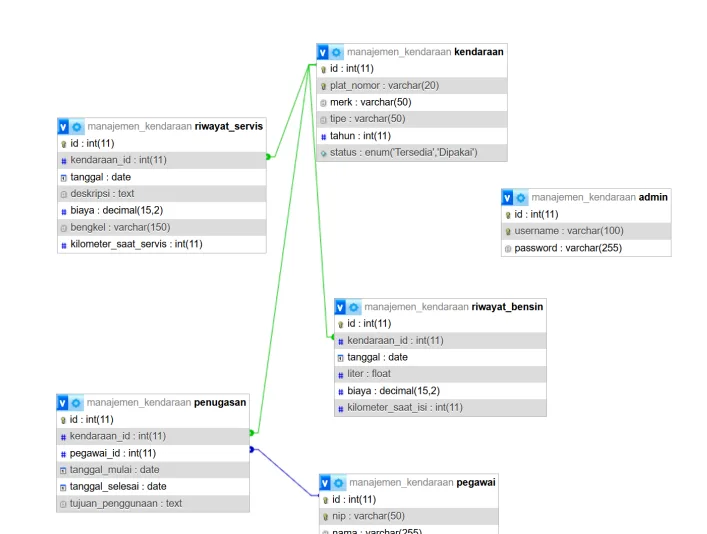
Task: Click status enum('Tersedia','Dipakai') row
Action: point(412,153)
